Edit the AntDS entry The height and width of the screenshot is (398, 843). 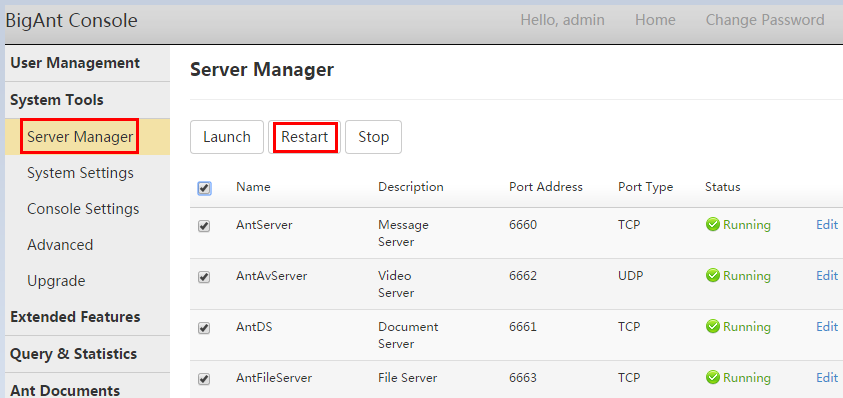[x=827, y=327]
